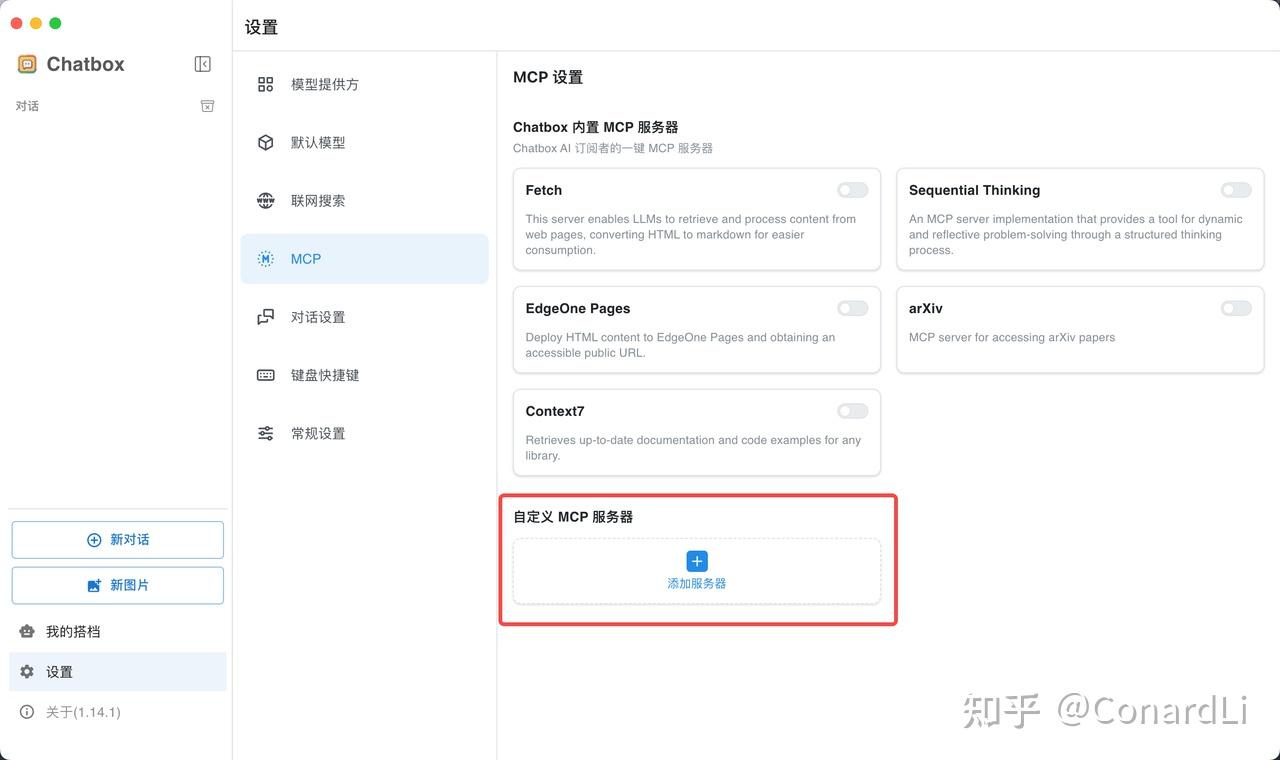Click the 'Chatbox AI 订阅者的一键 MCP 服务器' subtitle

(613, 148)
